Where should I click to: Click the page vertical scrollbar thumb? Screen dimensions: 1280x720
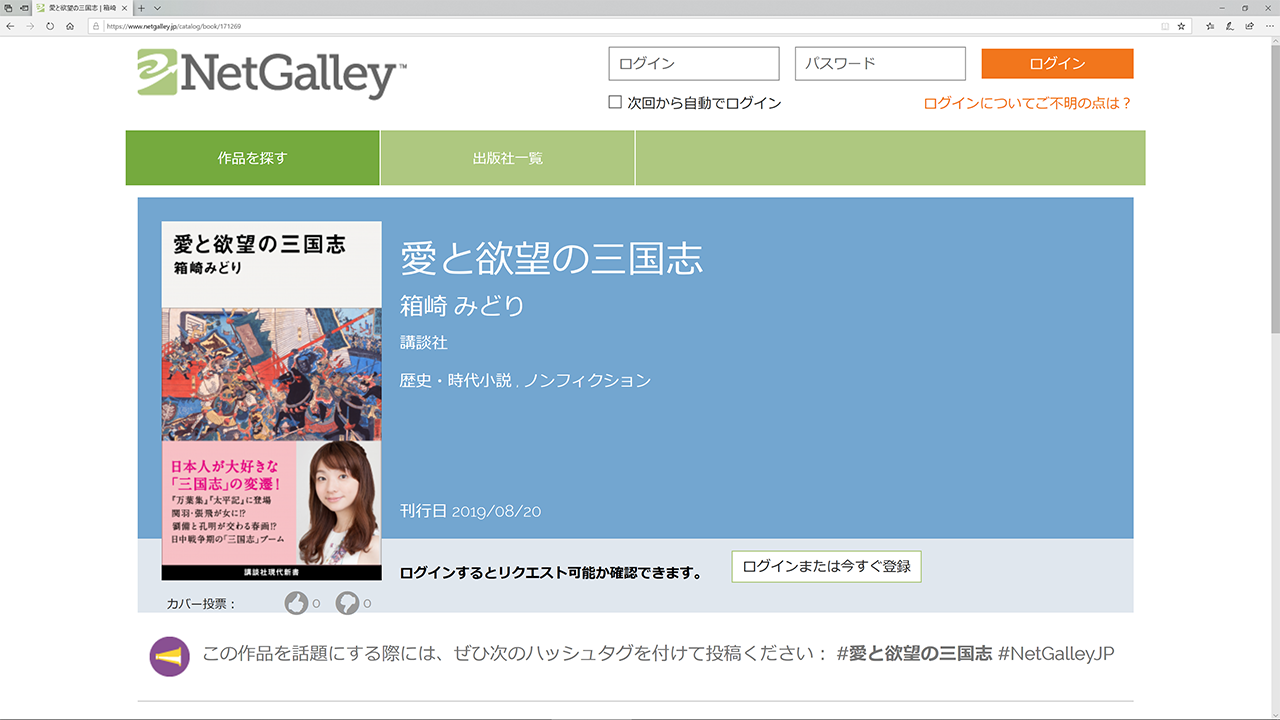coord(1274,190)
